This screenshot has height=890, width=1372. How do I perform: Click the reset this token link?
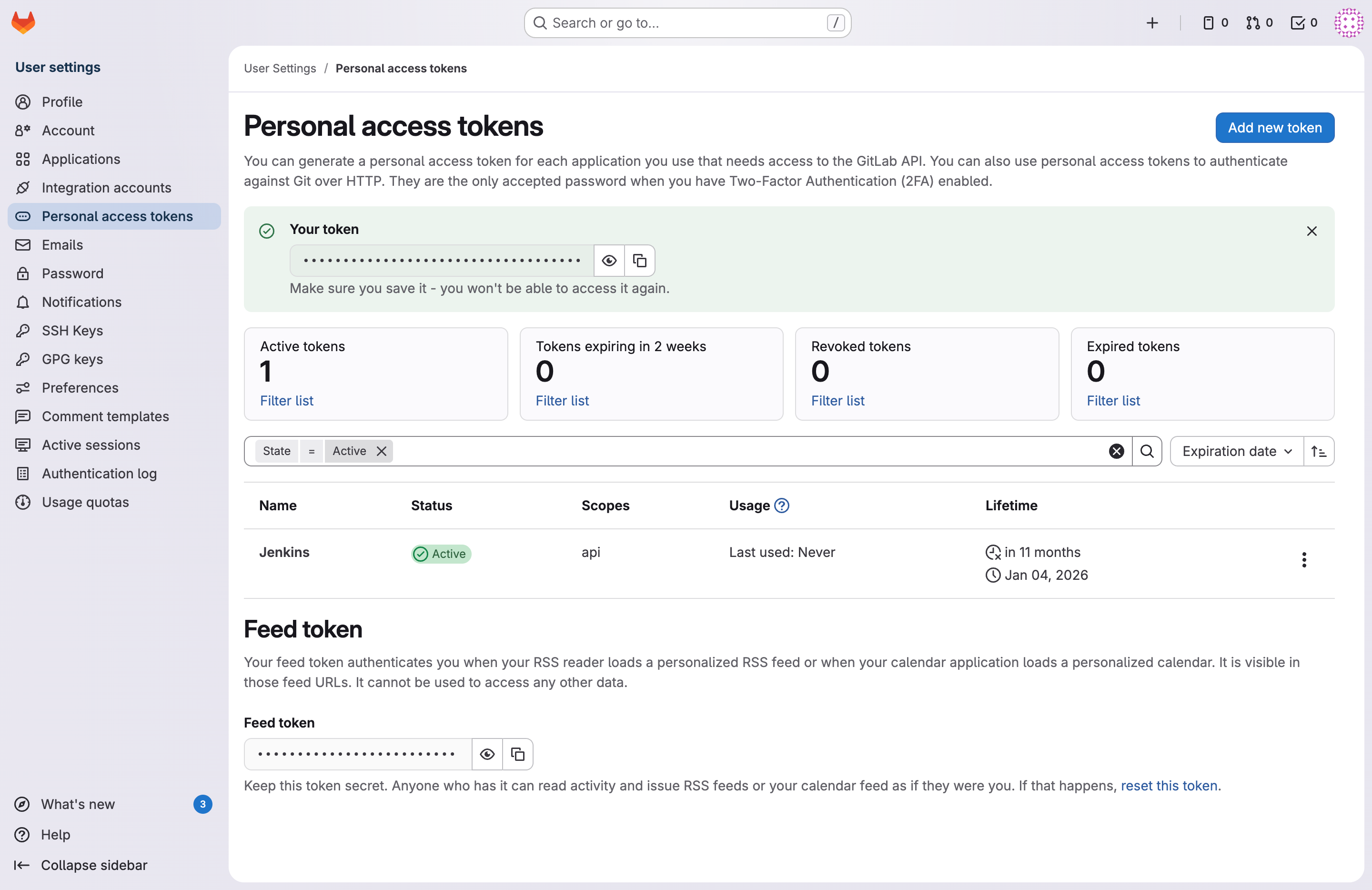pyautogui.click(x=1169, y=786)
